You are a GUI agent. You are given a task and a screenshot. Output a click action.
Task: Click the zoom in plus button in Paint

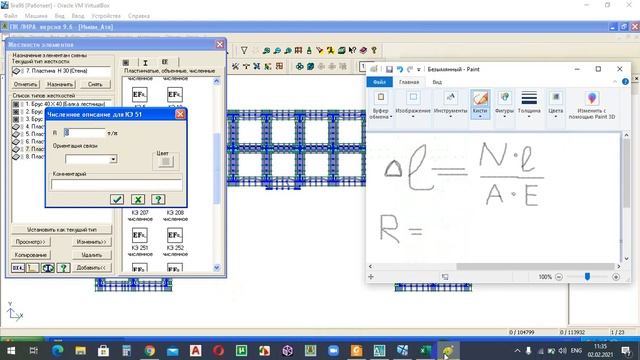(616, 277)
